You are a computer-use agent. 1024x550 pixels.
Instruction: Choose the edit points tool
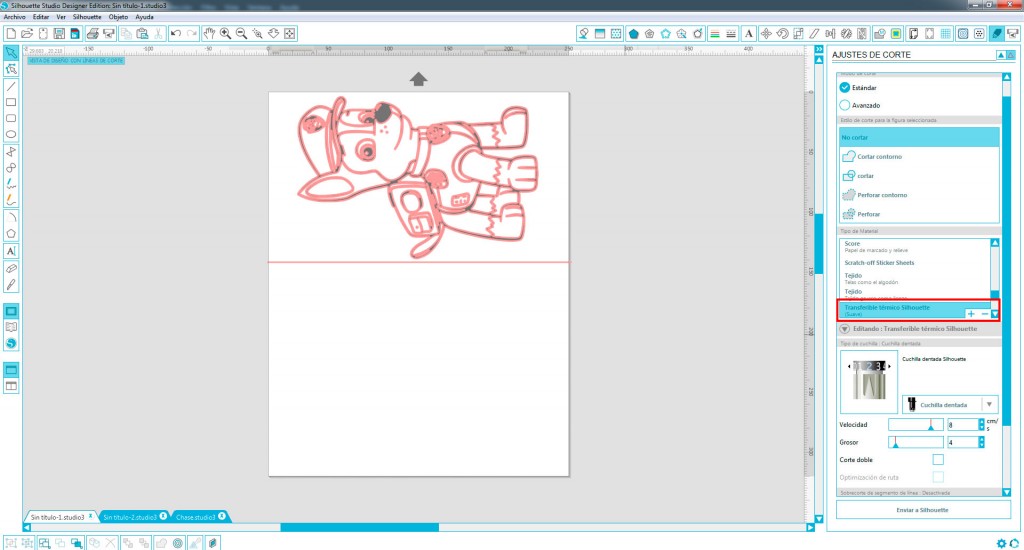11,69
